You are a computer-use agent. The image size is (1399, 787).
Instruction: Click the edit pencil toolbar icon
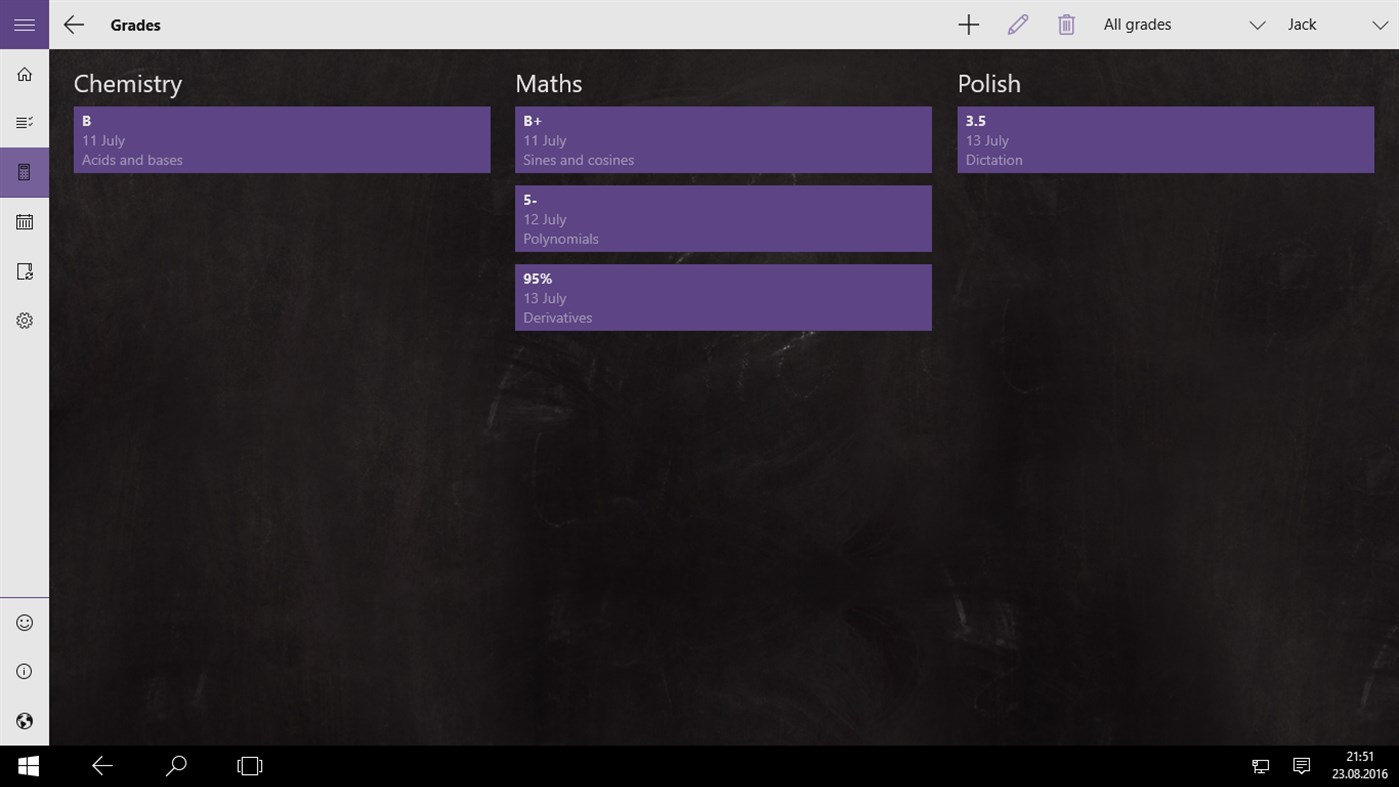coord(1017,24)
